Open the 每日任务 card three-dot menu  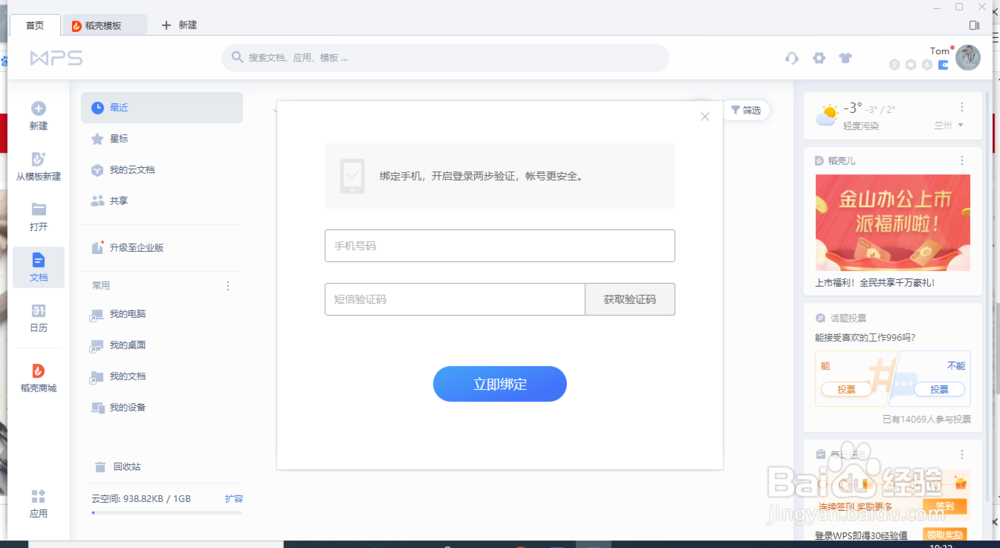(x=962, y=454)
